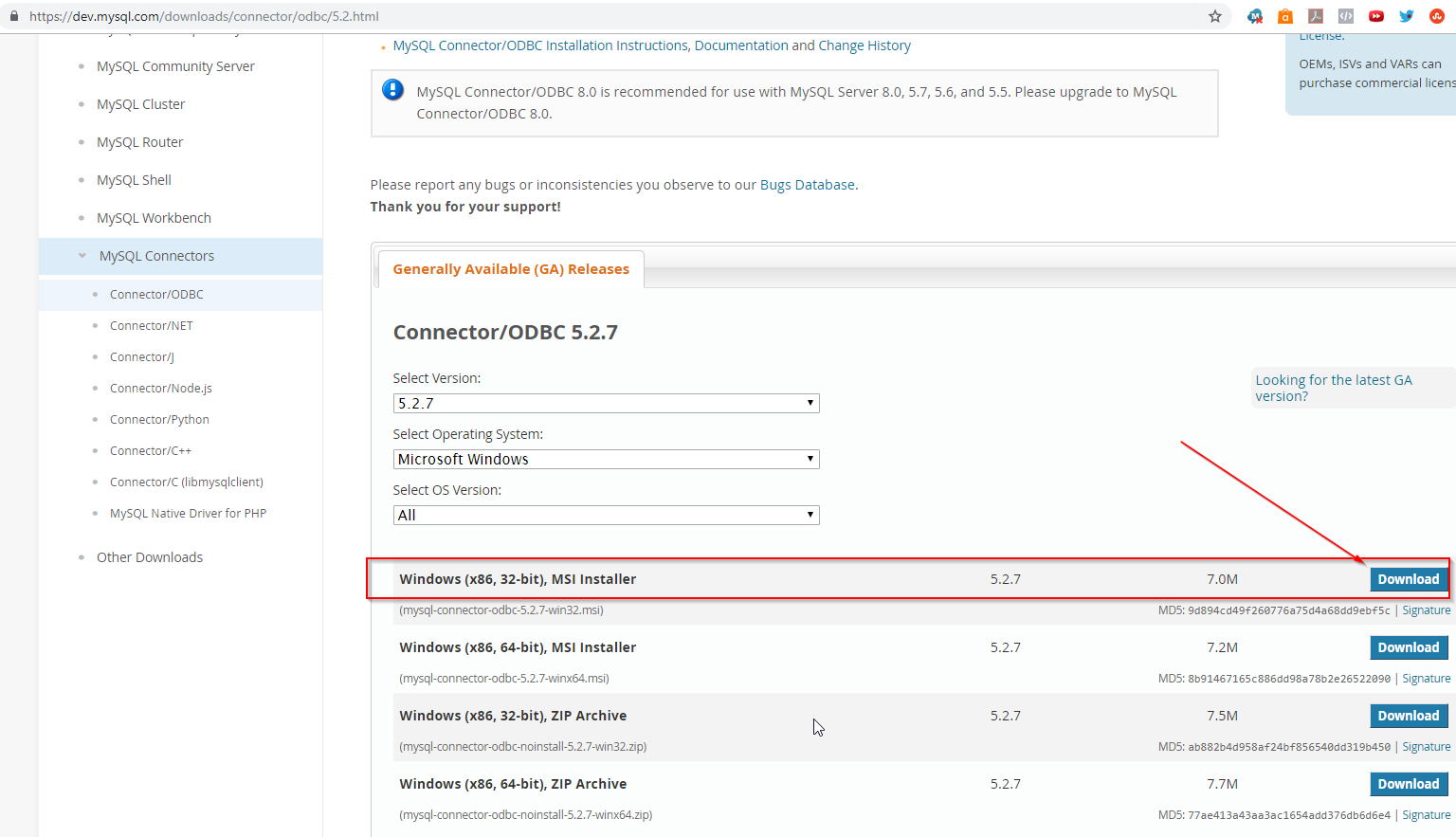Open the Twitter bird extension
The height and width of the screenshot is (837, 1456).
click(x=1407, y=16)
